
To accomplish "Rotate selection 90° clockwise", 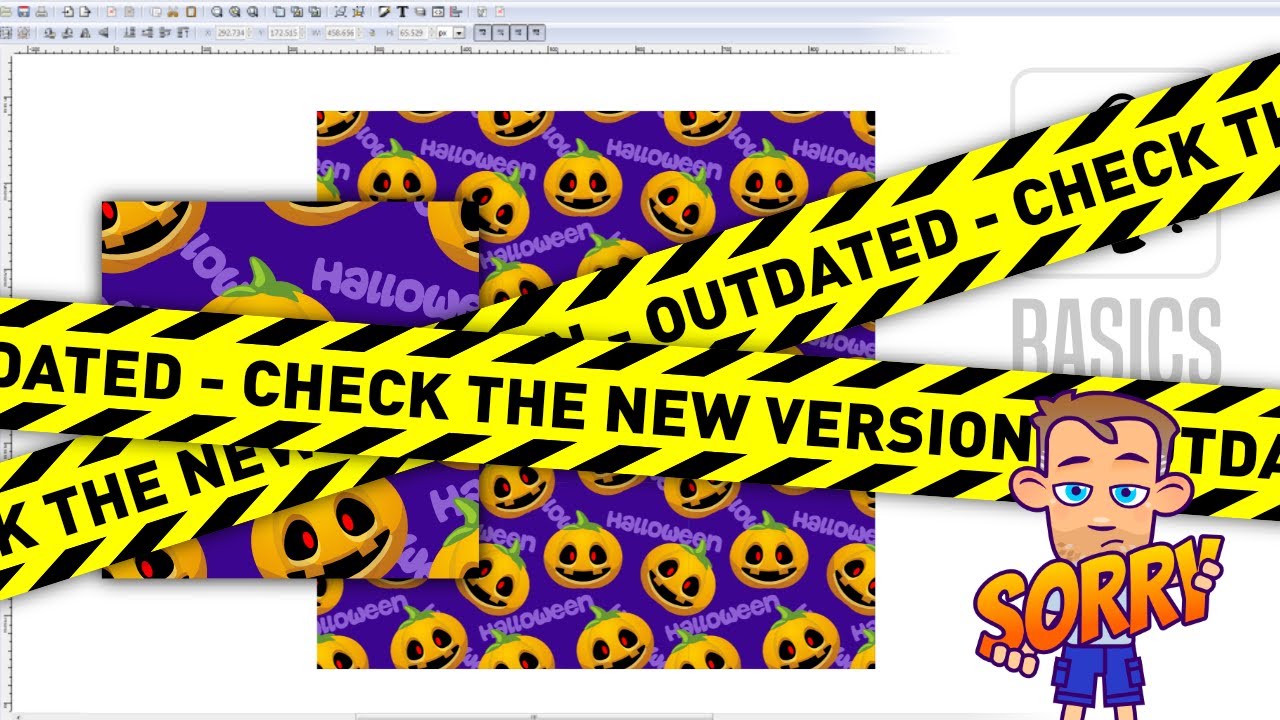I will [67, 33].
